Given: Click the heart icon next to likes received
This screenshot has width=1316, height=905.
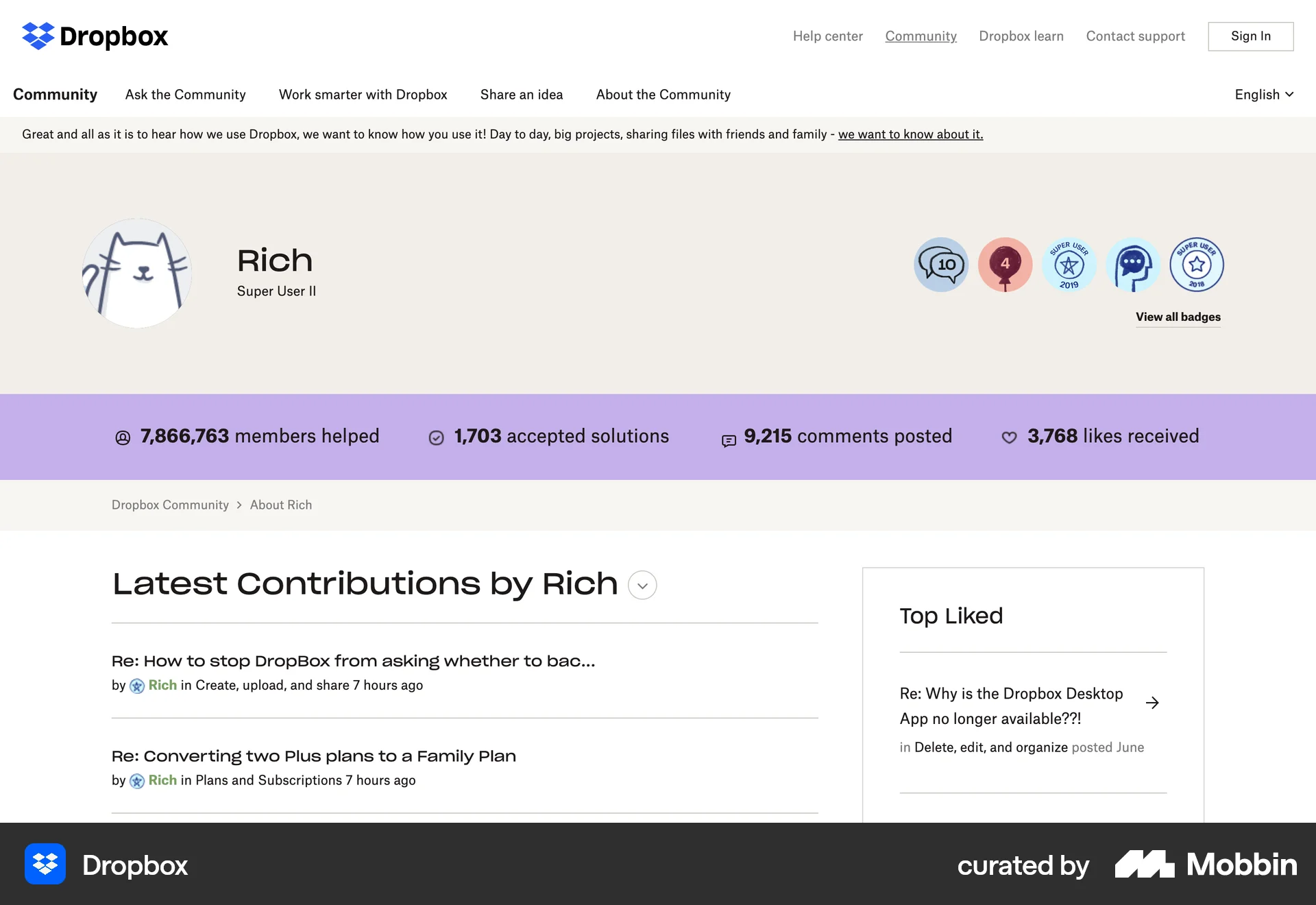Looking at the screenshot, I should point(1009,438).
